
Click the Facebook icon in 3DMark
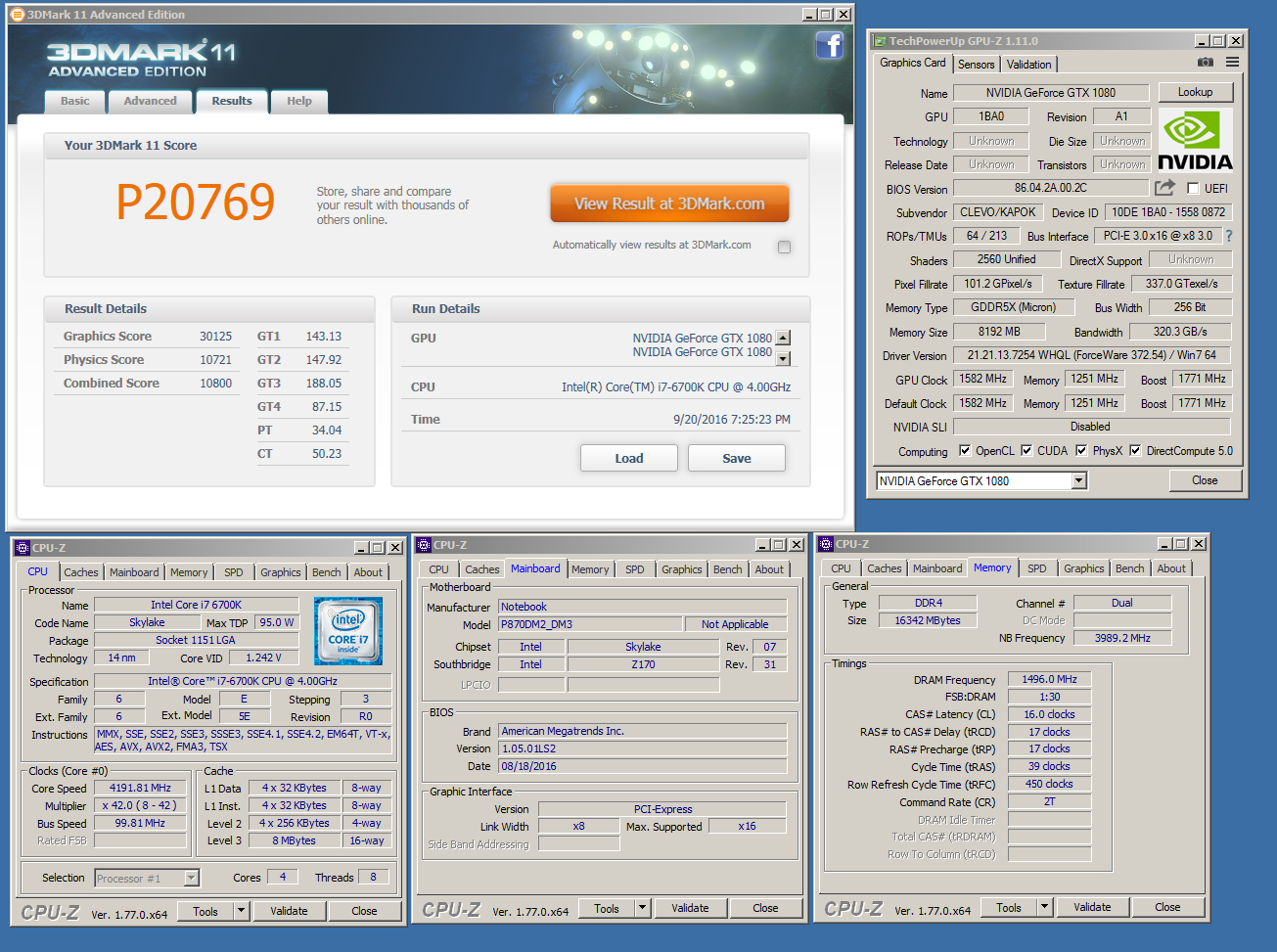829,45
